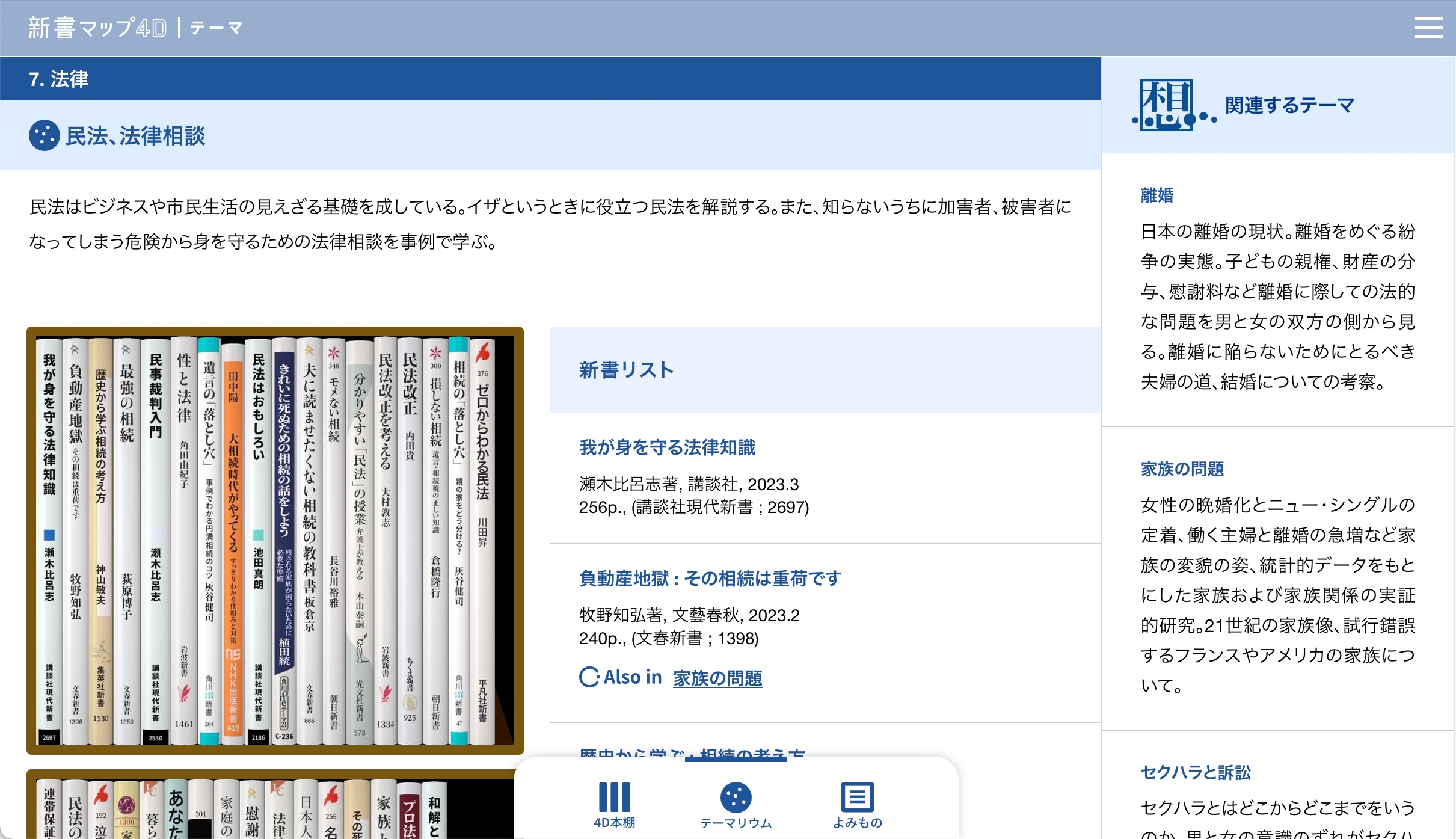This screenshot has width=1456, height=839.
Task: Open the 家族の問題 Also-in link
Action: [x=717, y=678]
